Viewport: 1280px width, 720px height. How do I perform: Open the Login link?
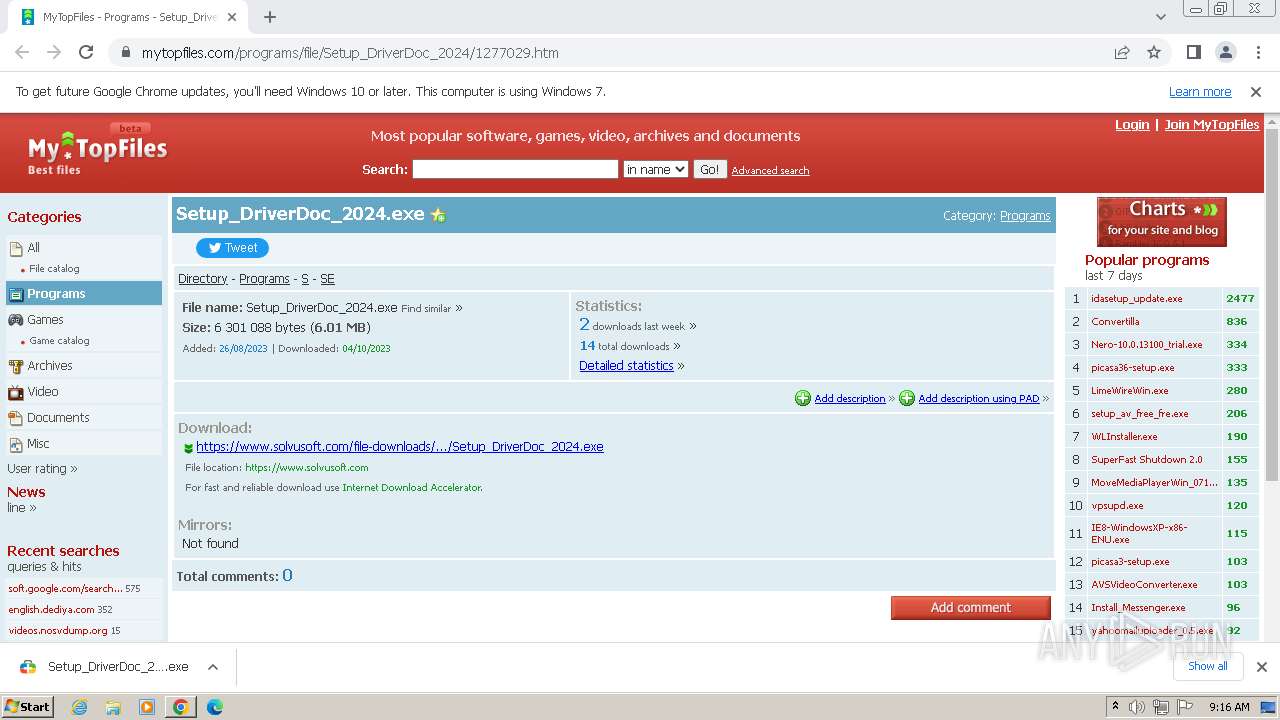tap(1132, 125)
